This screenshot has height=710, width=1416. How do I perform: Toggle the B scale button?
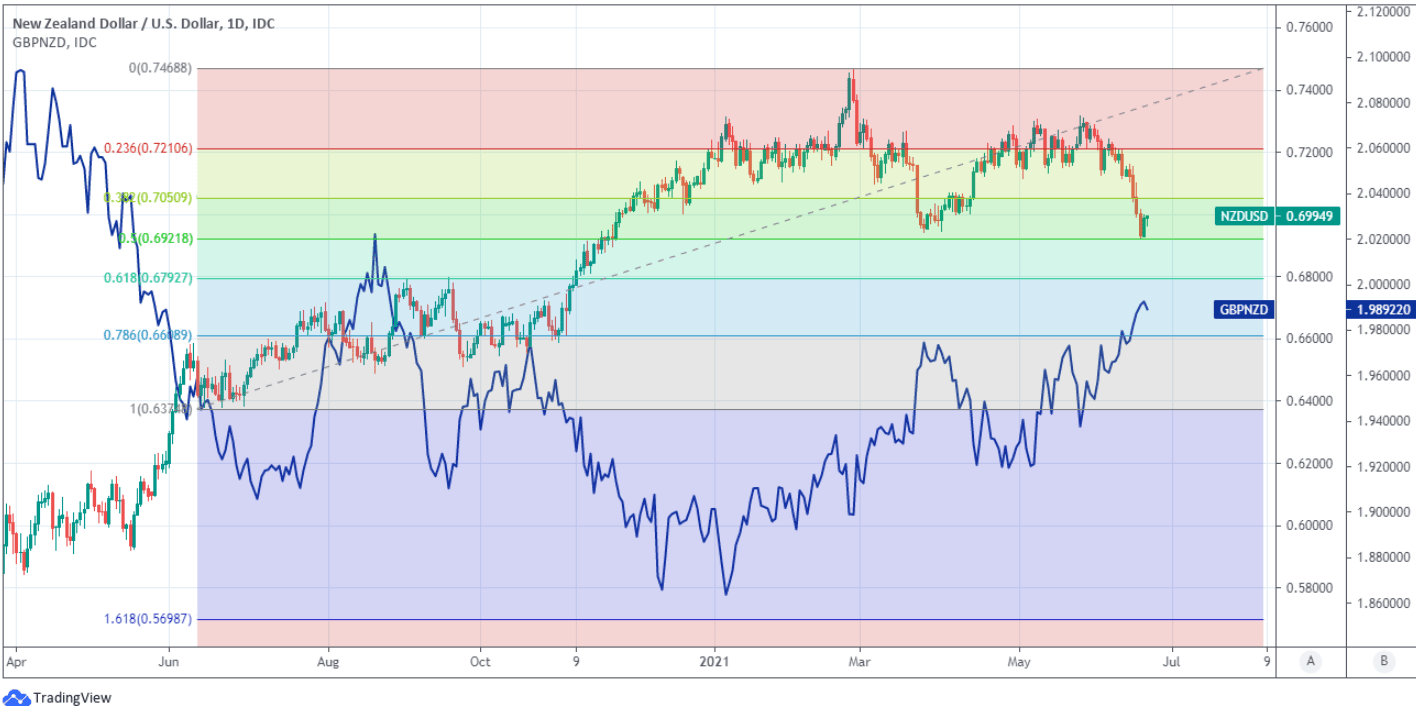coord(1383,661)
